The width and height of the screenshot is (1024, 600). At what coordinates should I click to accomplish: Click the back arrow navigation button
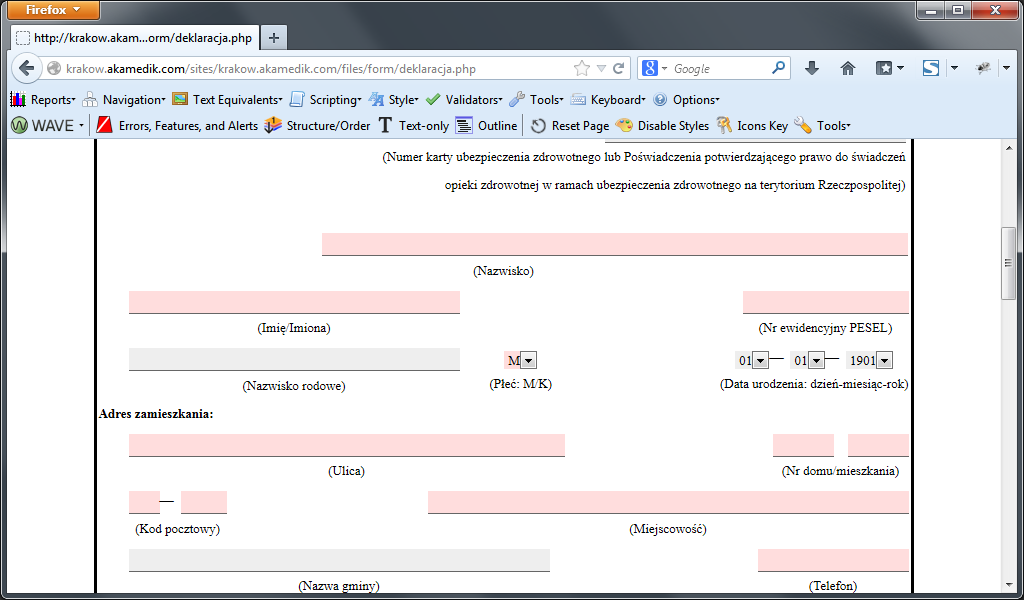27,68
